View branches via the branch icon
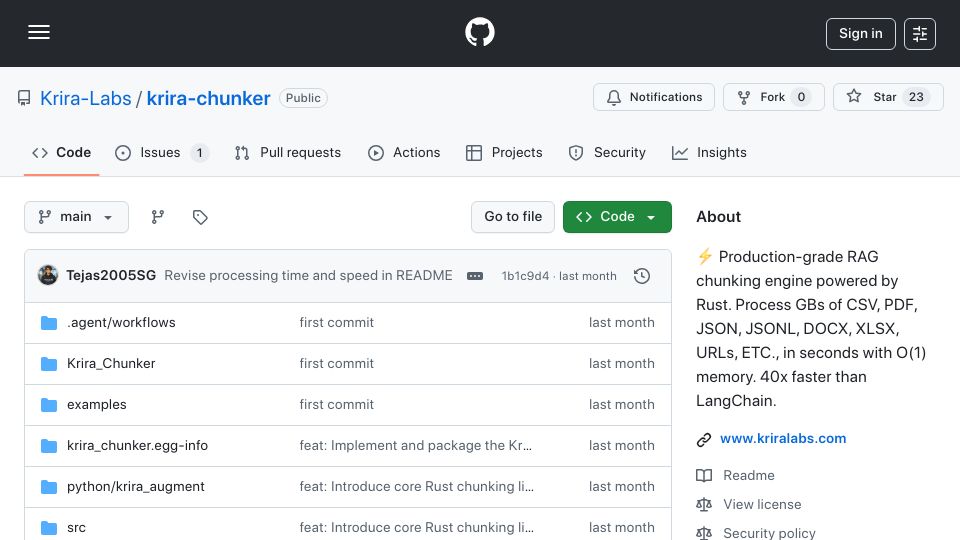The width and height of the screenshot is (960, 540). (158, 217)
